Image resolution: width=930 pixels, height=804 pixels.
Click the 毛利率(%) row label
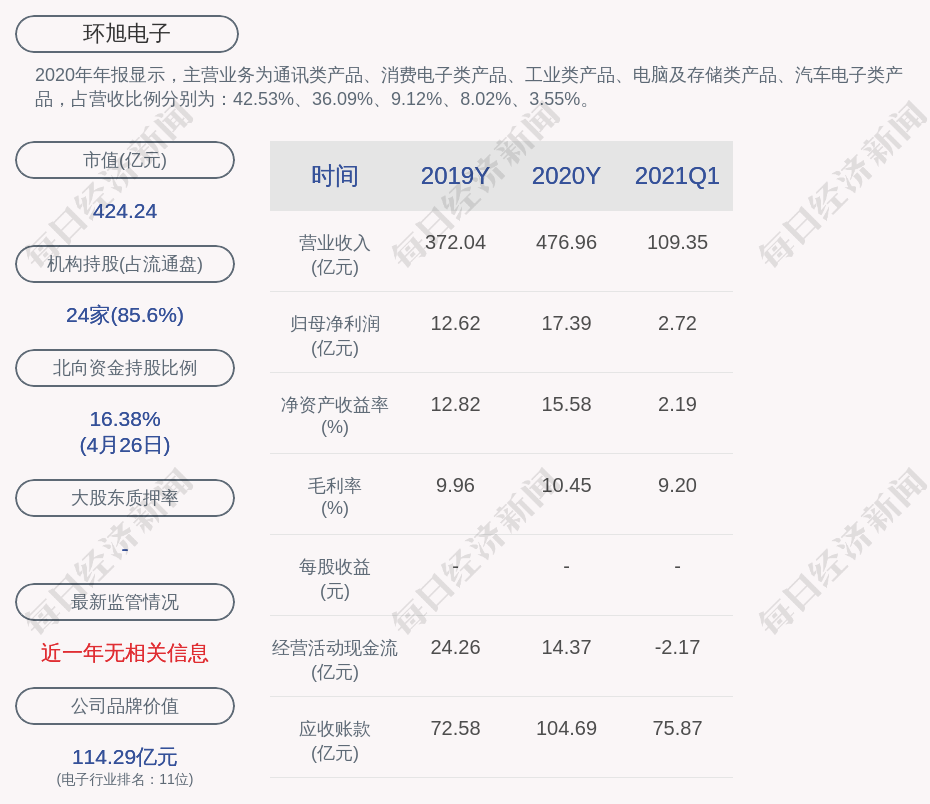pos(335,497)
